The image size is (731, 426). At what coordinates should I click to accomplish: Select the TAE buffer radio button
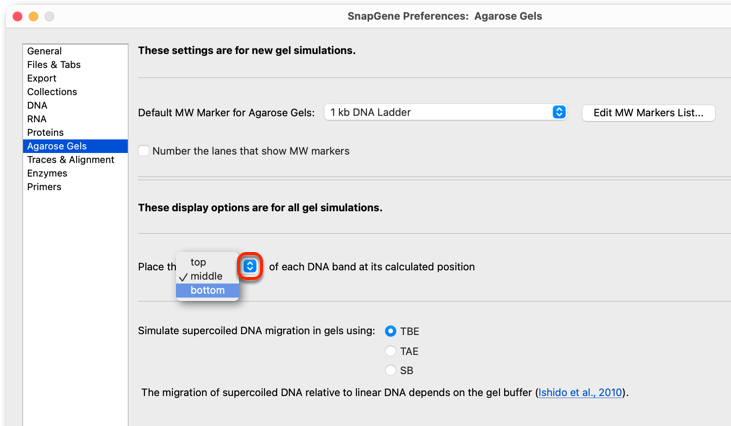[x=391, y=350]
